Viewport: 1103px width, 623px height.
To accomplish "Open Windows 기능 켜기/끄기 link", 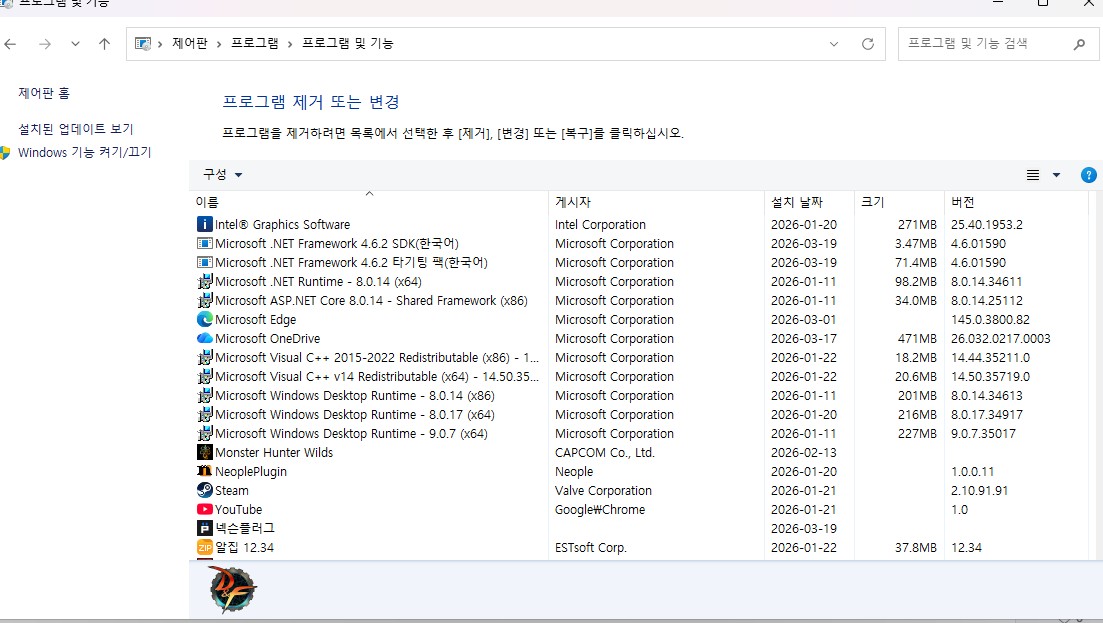I will pos(84,153).
